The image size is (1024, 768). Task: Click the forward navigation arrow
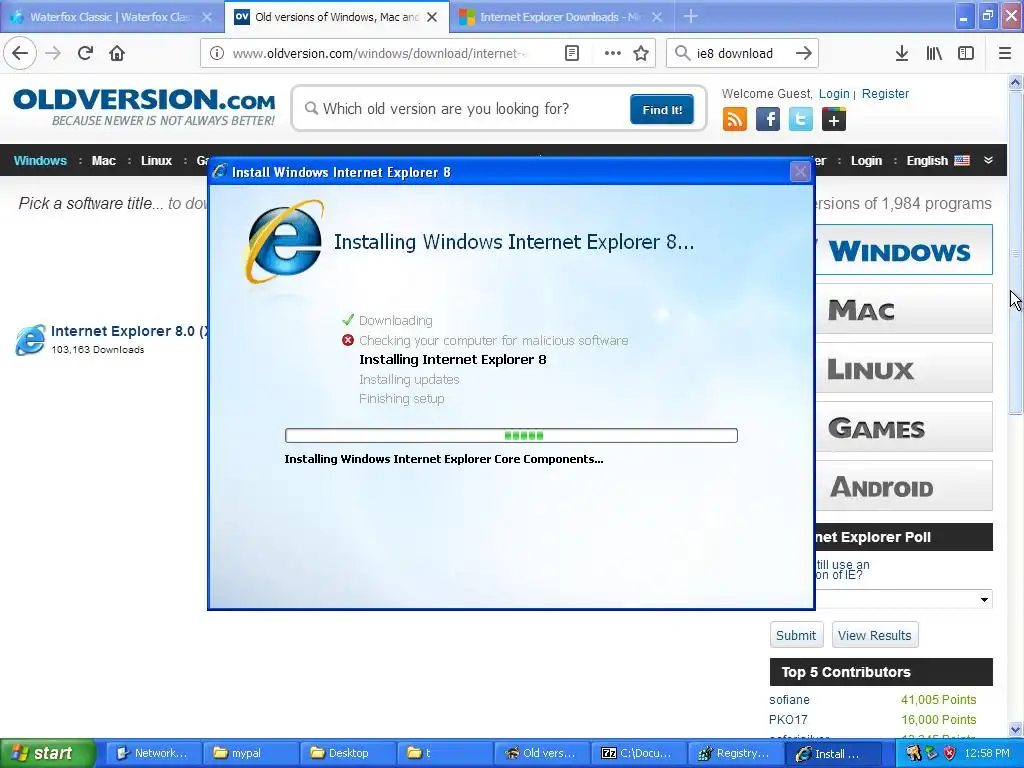click(x=53, y=53)
